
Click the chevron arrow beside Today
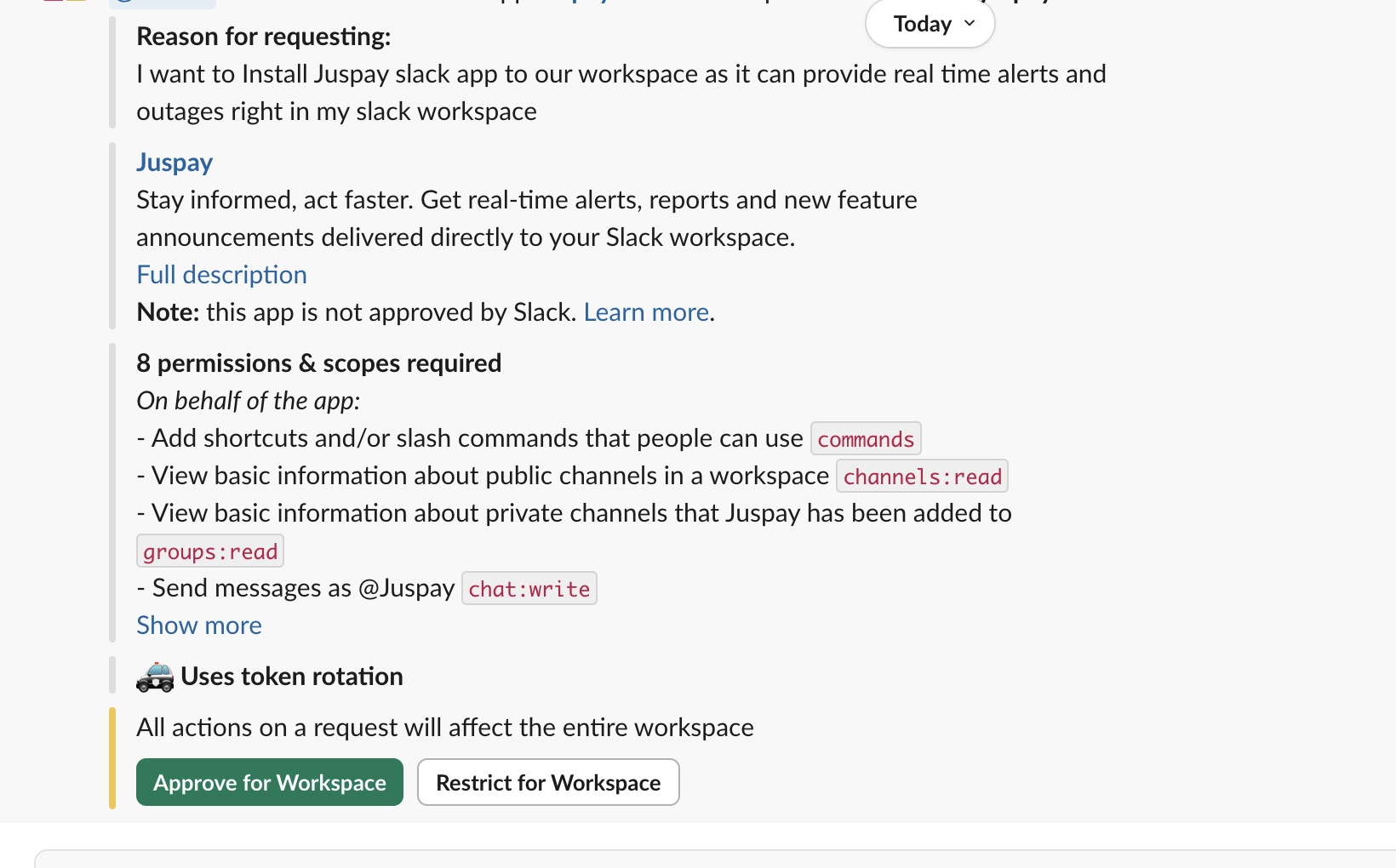point(970,23)
